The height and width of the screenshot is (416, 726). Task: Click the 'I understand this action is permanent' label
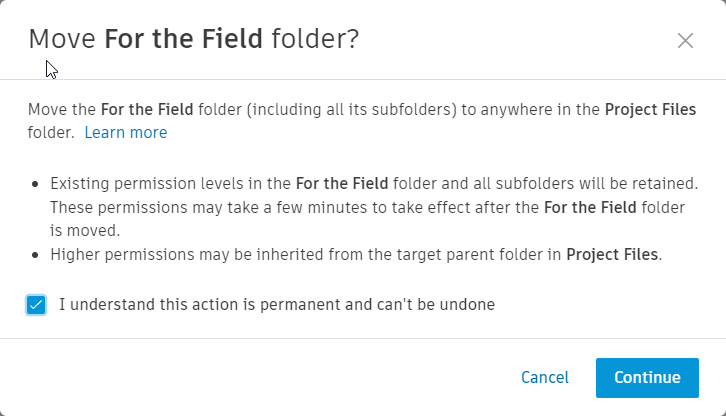(277, 304)
